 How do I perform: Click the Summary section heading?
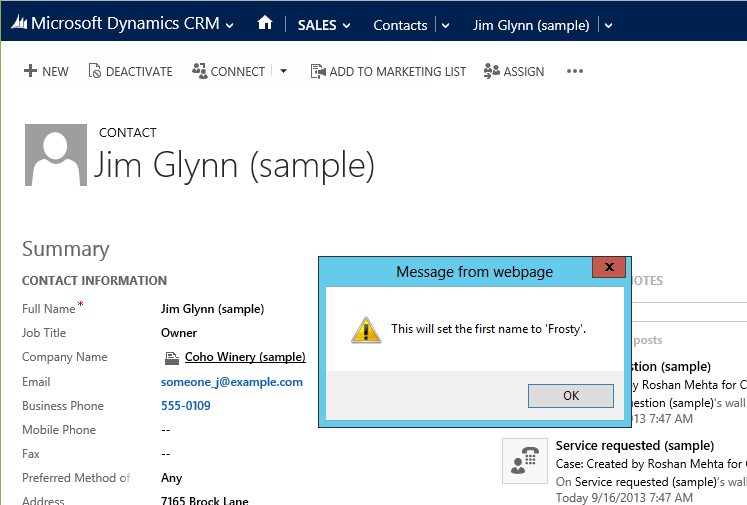coord(66,249)
